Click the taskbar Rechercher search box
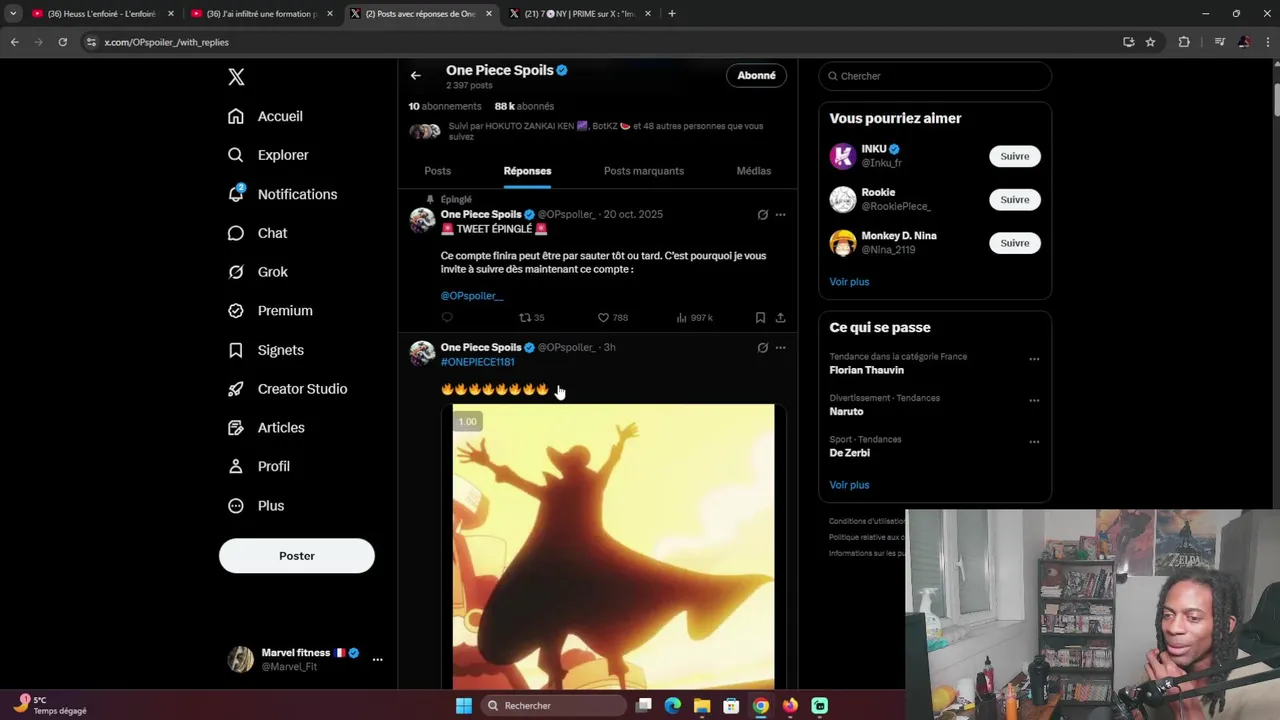Viewport: 1280px width, 720px height. pyautogui.click(x=555, y=706)
